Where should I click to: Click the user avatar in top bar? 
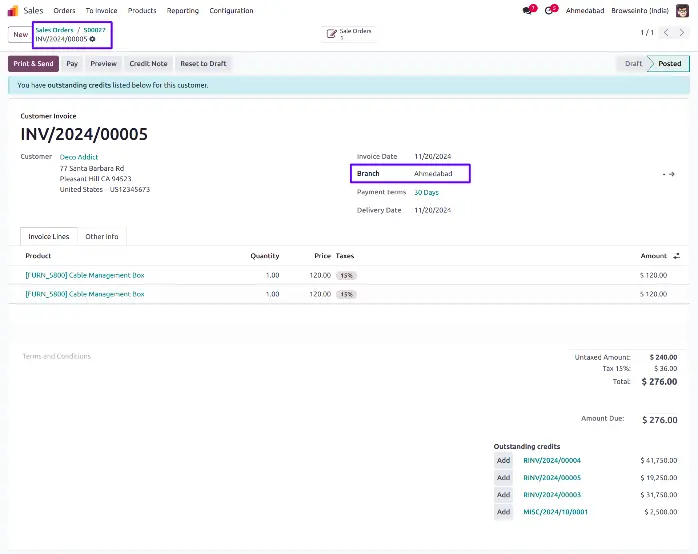(x=682, y=10)
